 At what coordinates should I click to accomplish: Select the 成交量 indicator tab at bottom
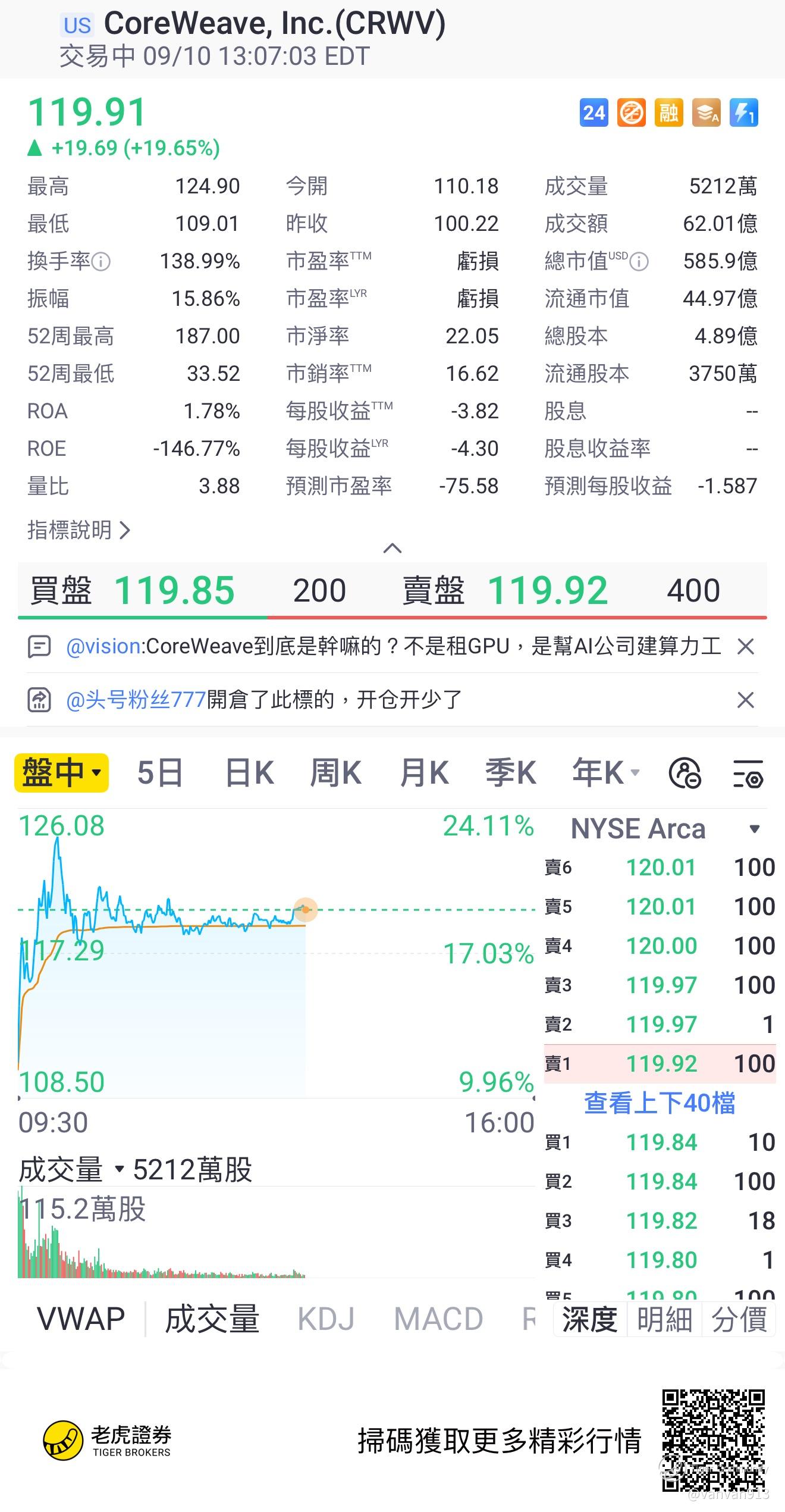[x=212, y=1319]
